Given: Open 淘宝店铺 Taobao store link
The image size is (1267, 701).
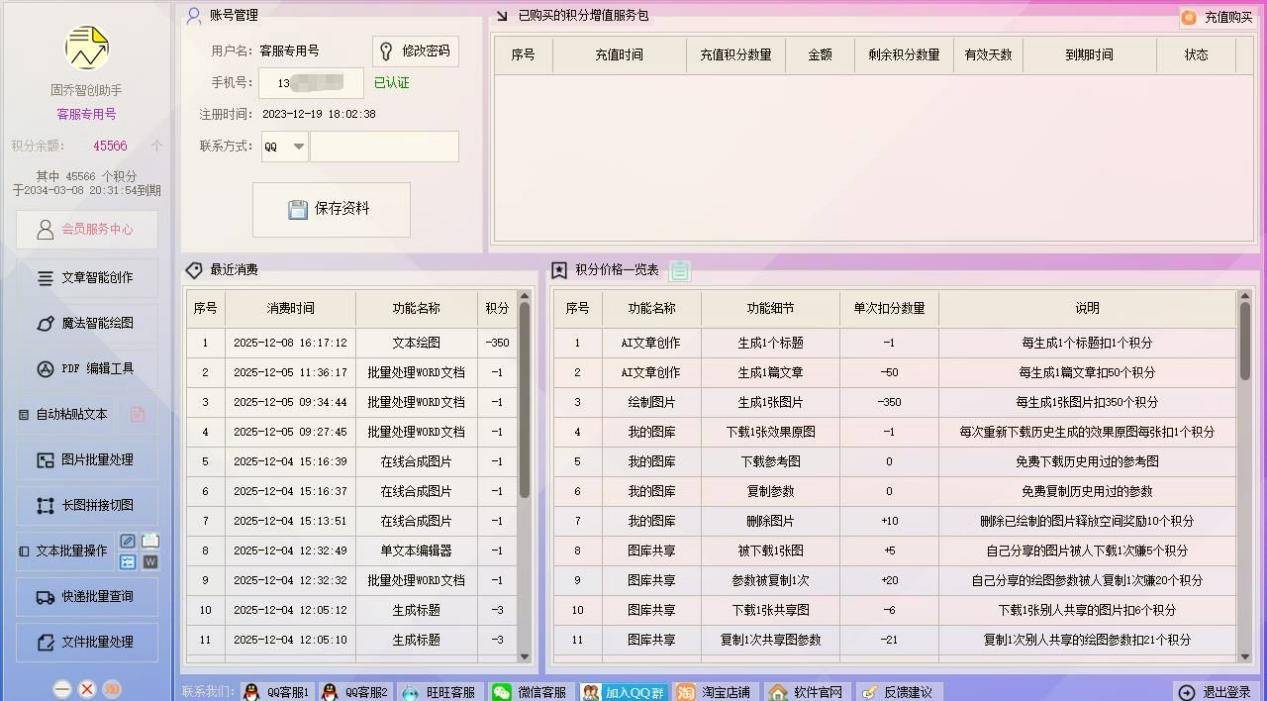Looking at the screenshot, I should [x=715, y=692].
